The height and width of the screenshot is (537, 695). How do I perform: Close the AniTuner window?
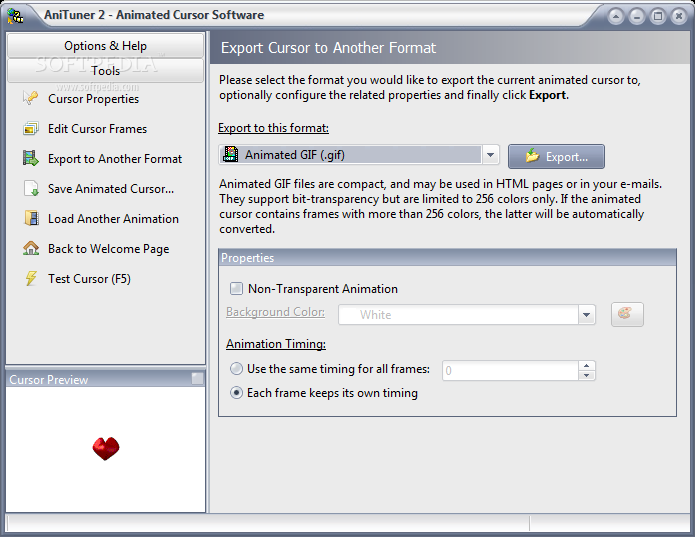[x=679, y=17]
